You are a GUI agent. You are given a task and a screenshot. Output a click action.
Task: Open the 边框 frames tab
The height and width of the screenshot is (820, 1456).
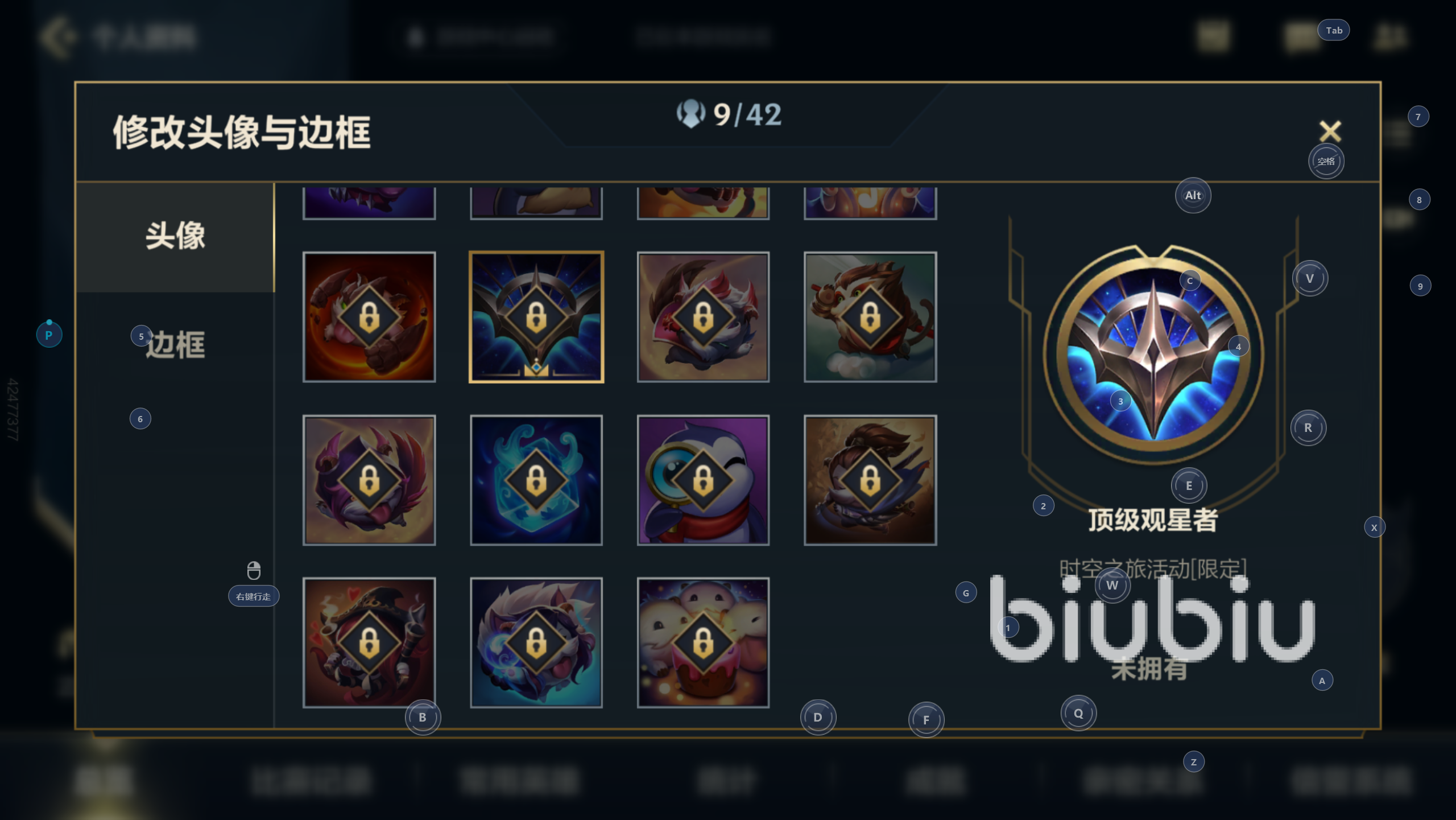pyautogui.click(x=175, y=345)
